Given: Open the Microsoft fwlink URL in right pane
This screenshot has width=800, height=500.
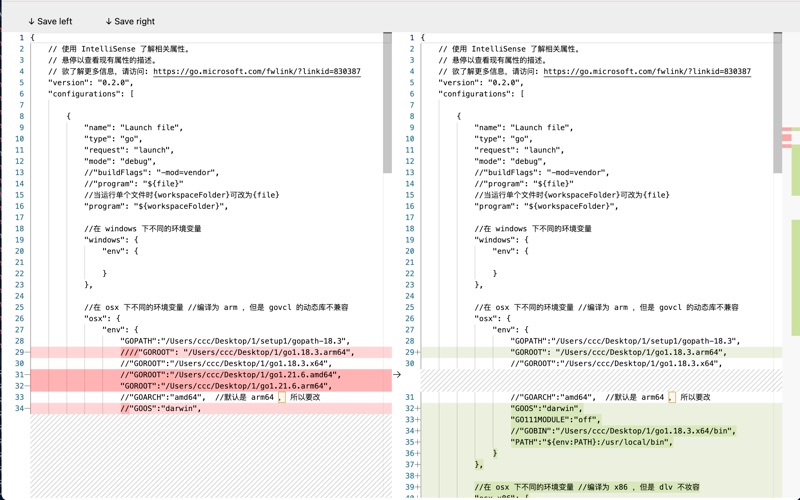Looking at the screenshot, I should pyautogui.click(x=647, y=72).
